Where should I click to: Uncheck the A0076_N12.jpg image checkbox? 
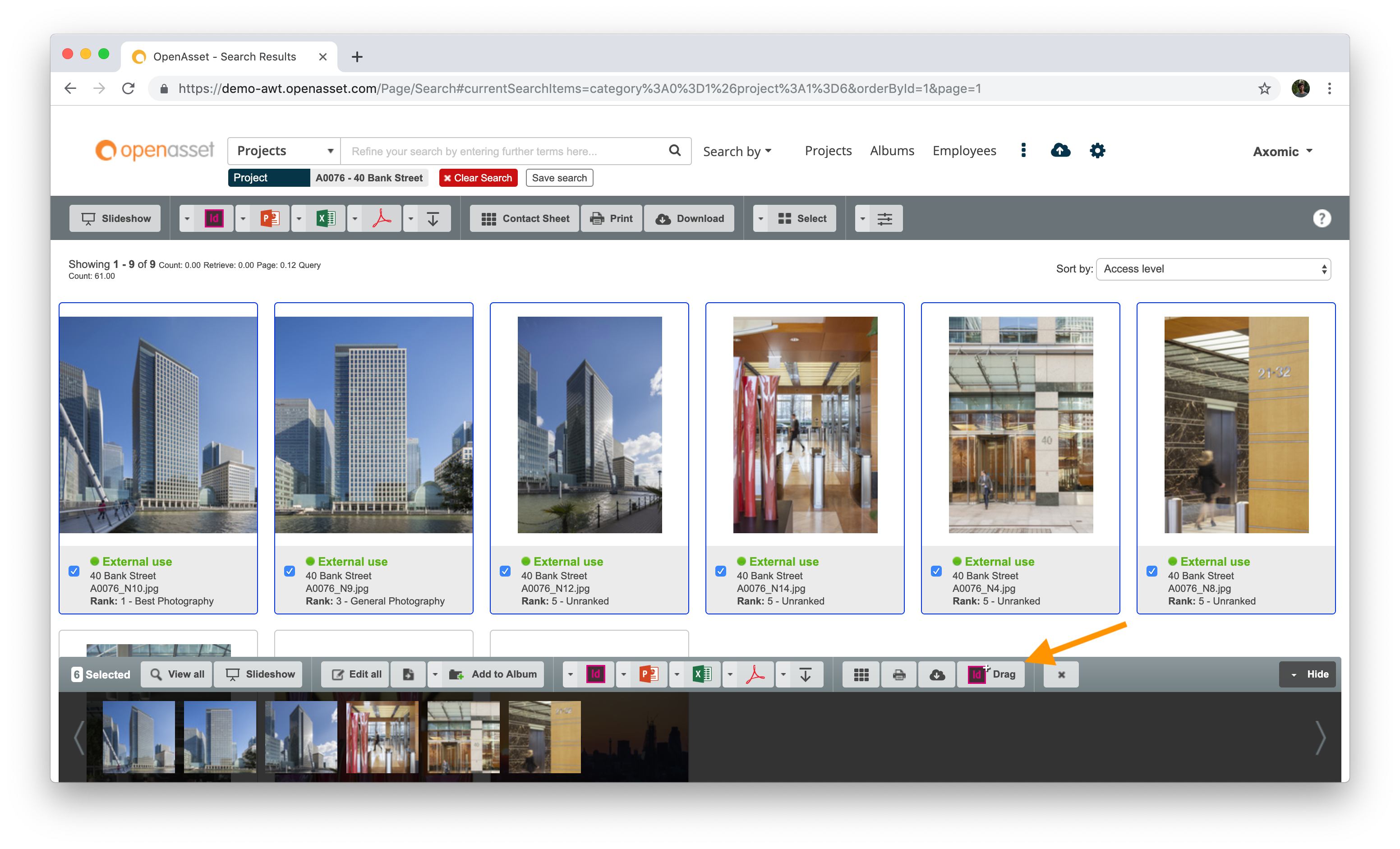pos(505,571)
